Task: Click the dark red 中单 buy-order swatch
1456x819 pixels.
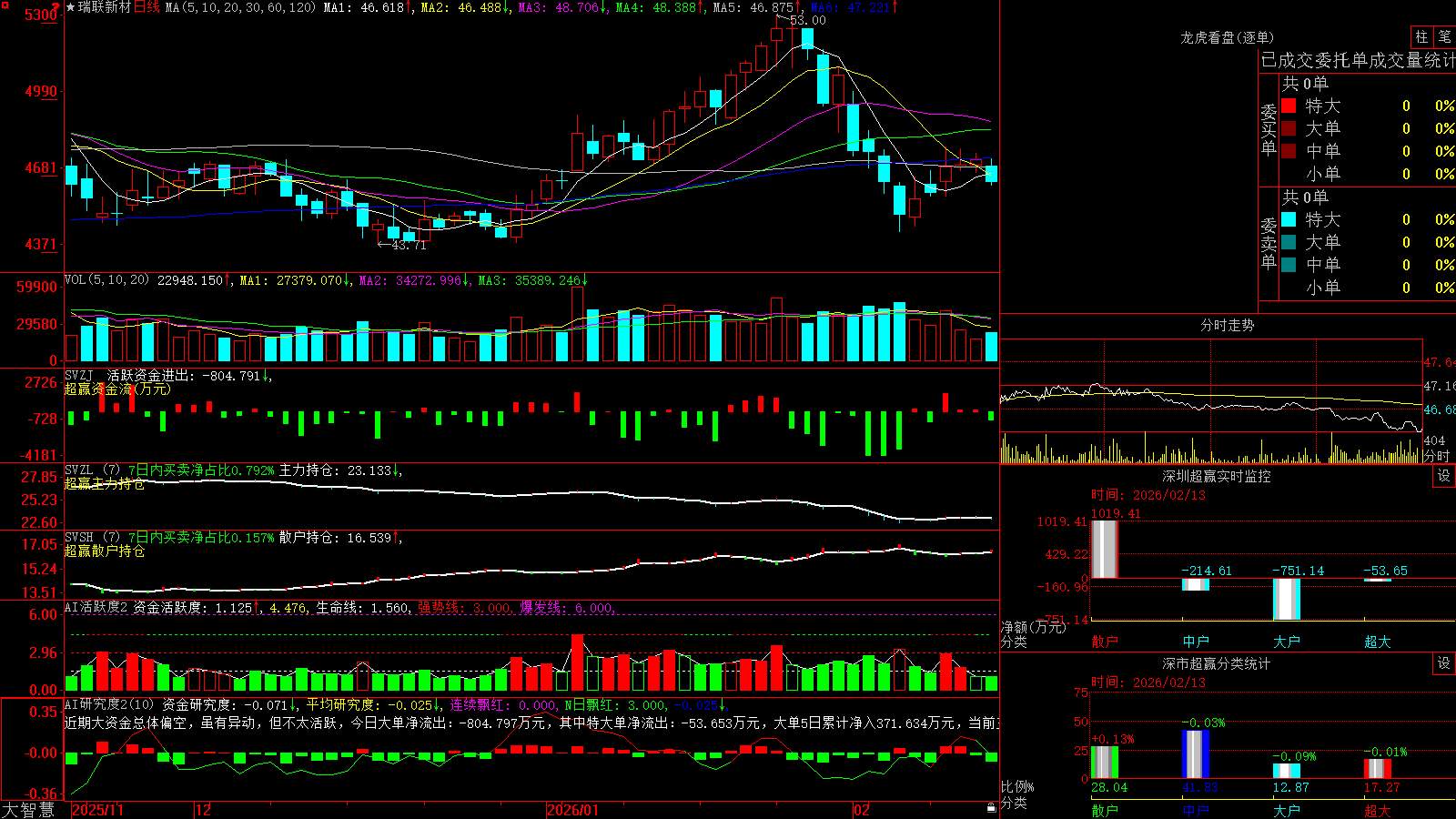Action: coord(1289,151)
